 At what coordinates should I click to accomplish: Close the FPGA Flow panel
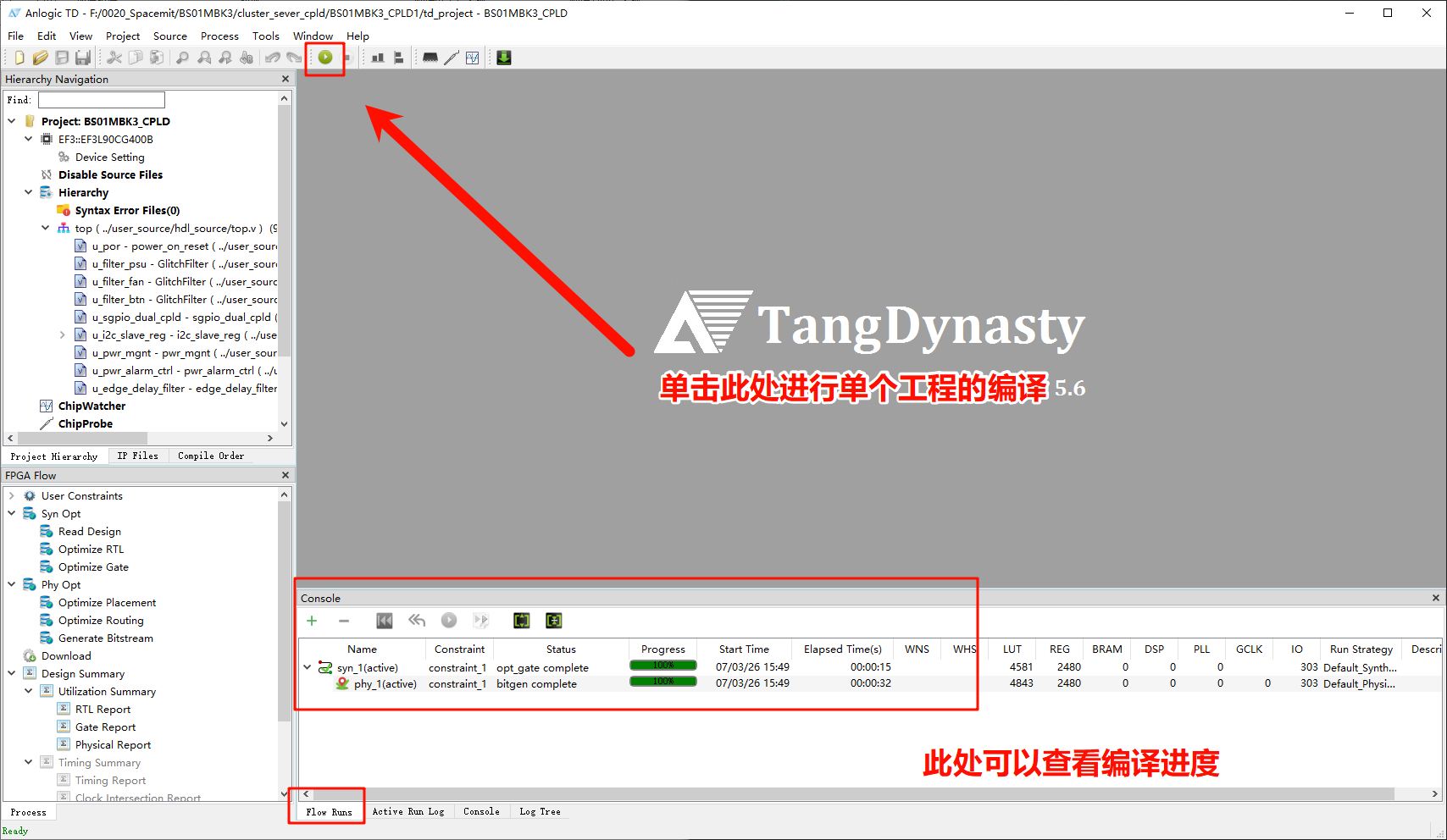286,475
